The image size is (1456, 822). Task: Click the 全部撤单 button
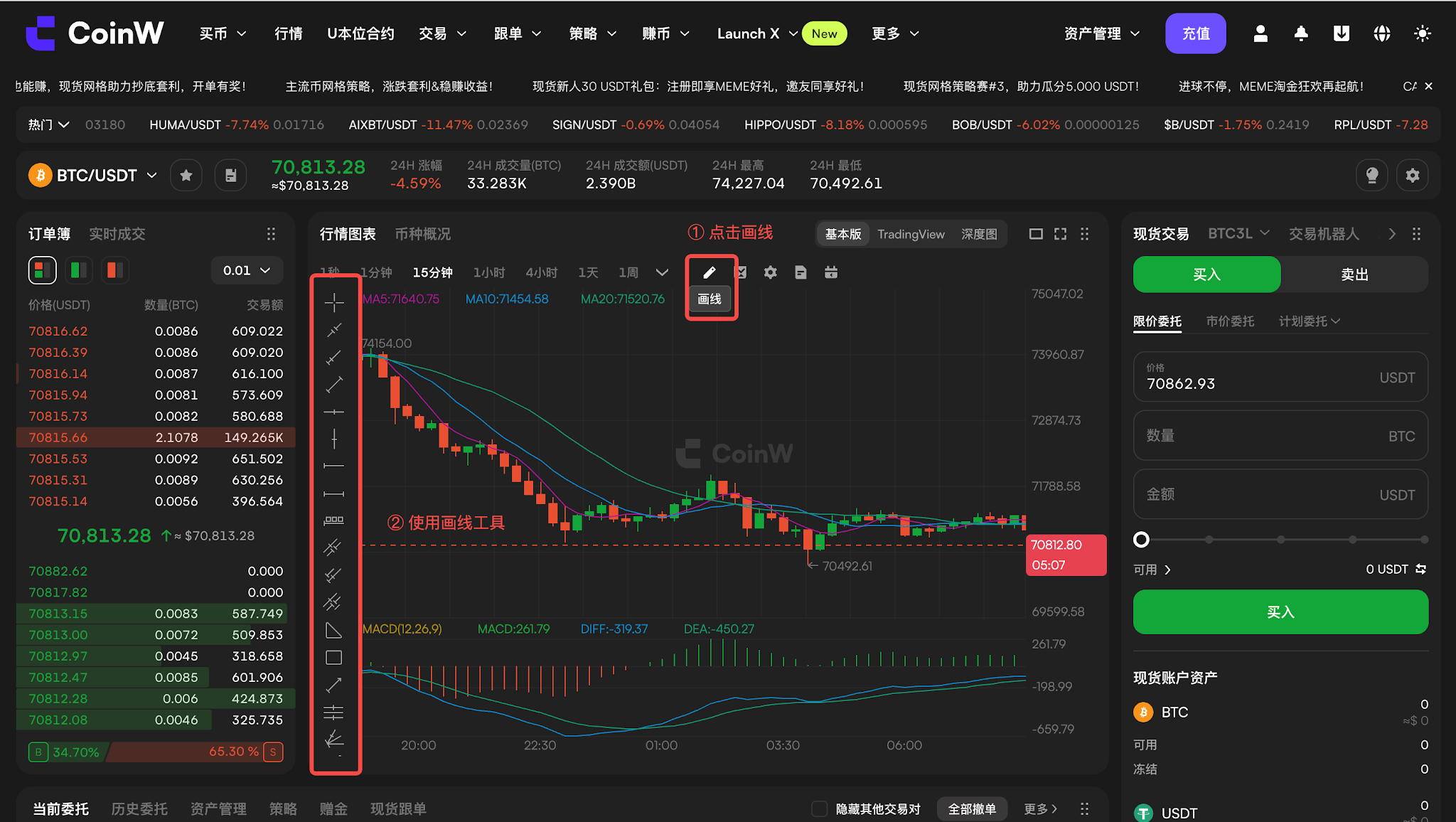pos(972,808)
